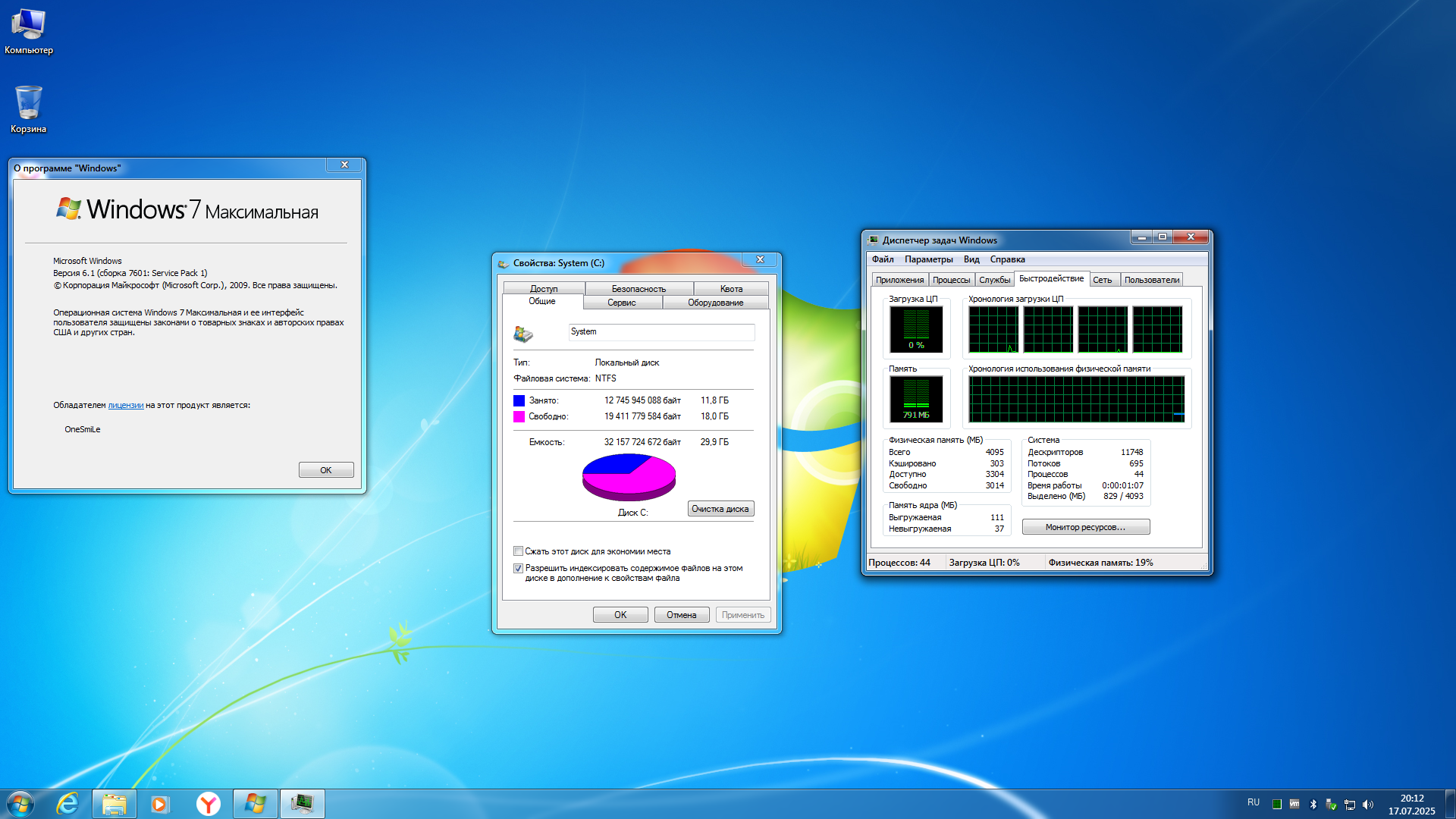This screenshot has width=1456, height=819.
Task: Click OK in the About Windows dialog
Action: click(326, 470)
